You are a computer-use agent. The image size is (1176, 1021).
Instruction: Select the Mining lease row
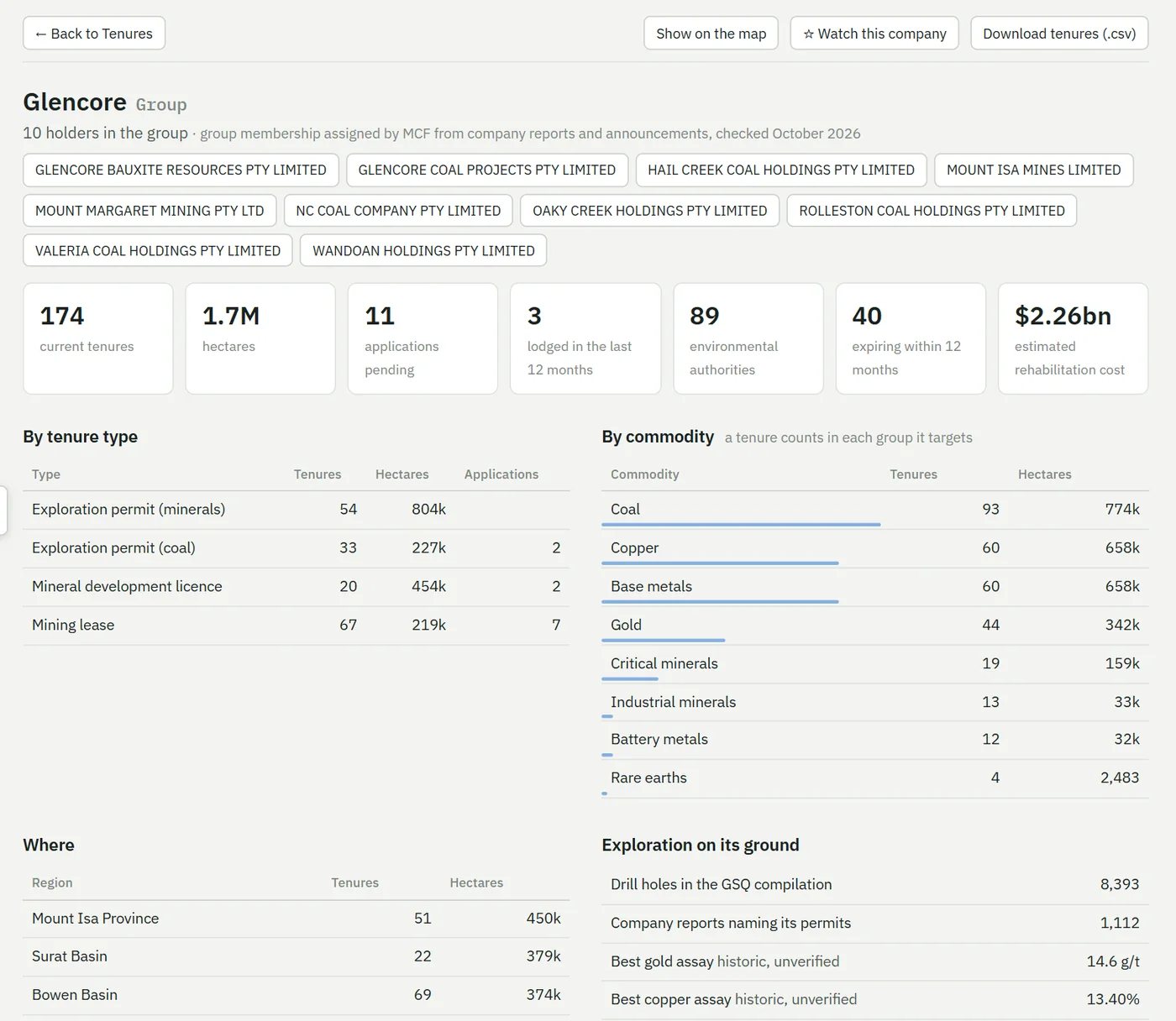[297, 626]
